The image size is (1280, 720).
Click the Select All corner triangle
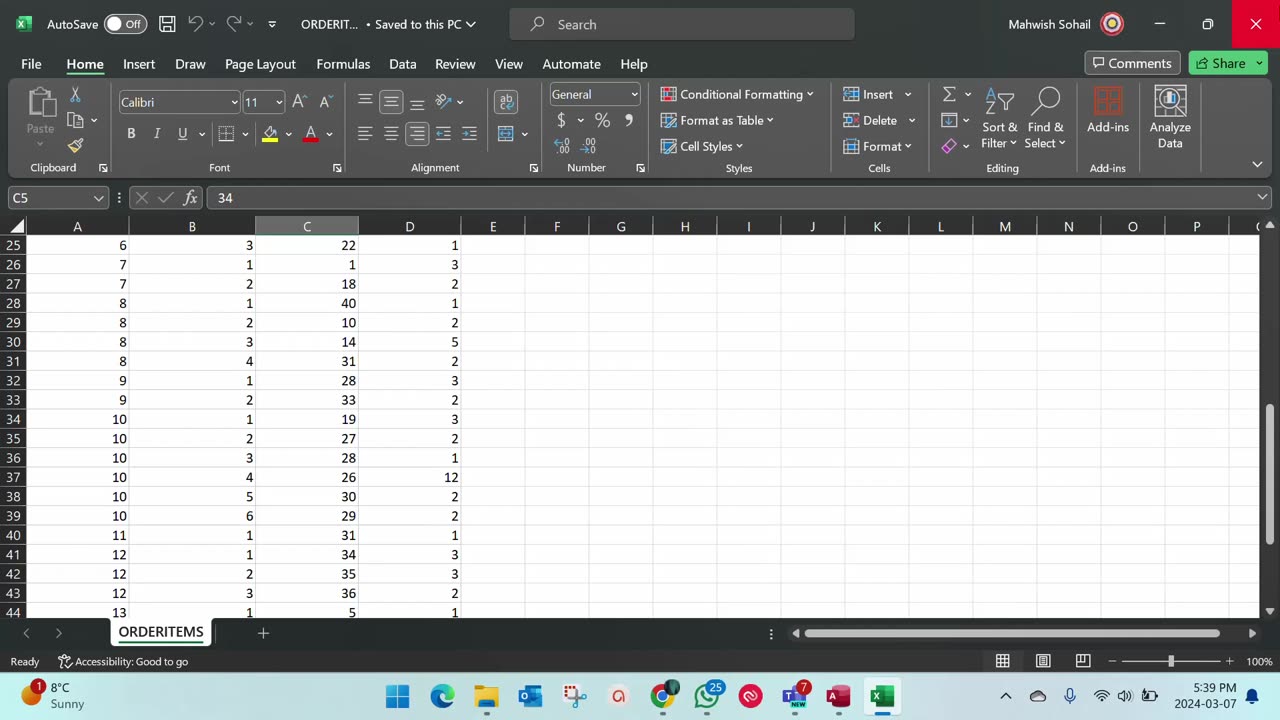click(17, 226)
